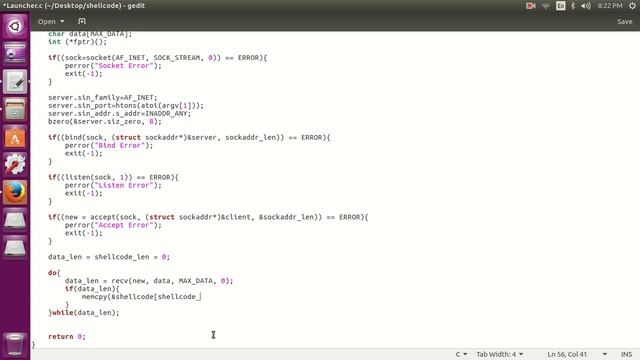
Task: Click the 'if(data_len){' line
Action: tap(92, 289)
